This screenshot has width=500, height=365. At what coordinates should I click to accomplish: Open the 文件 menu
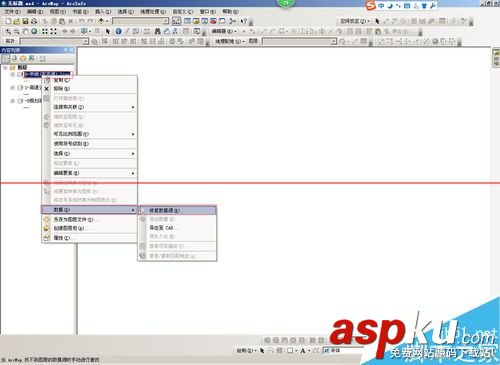click(x=12, y=12)
